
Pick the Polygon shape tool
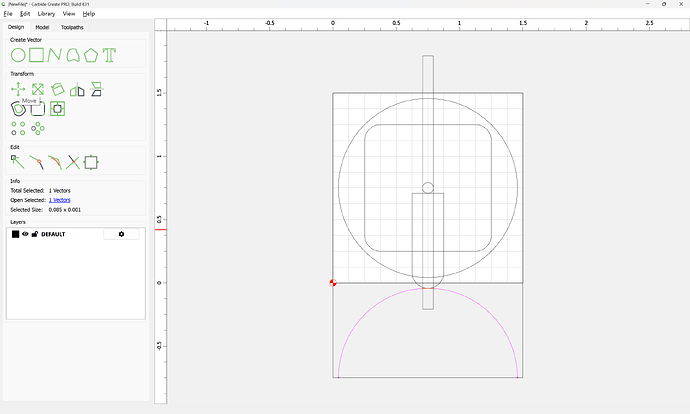[x=91, y=55]
